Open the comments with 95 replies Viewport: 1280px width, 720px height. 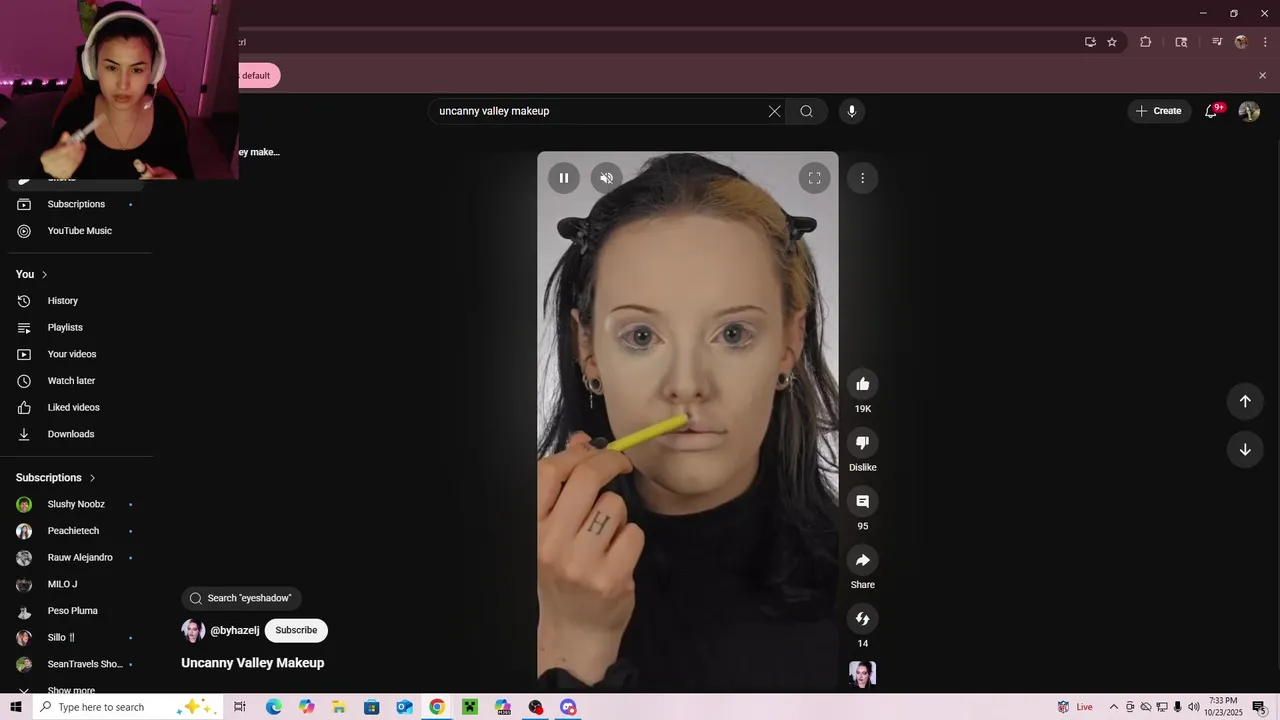pyautogui.click(x=863, y=501)
